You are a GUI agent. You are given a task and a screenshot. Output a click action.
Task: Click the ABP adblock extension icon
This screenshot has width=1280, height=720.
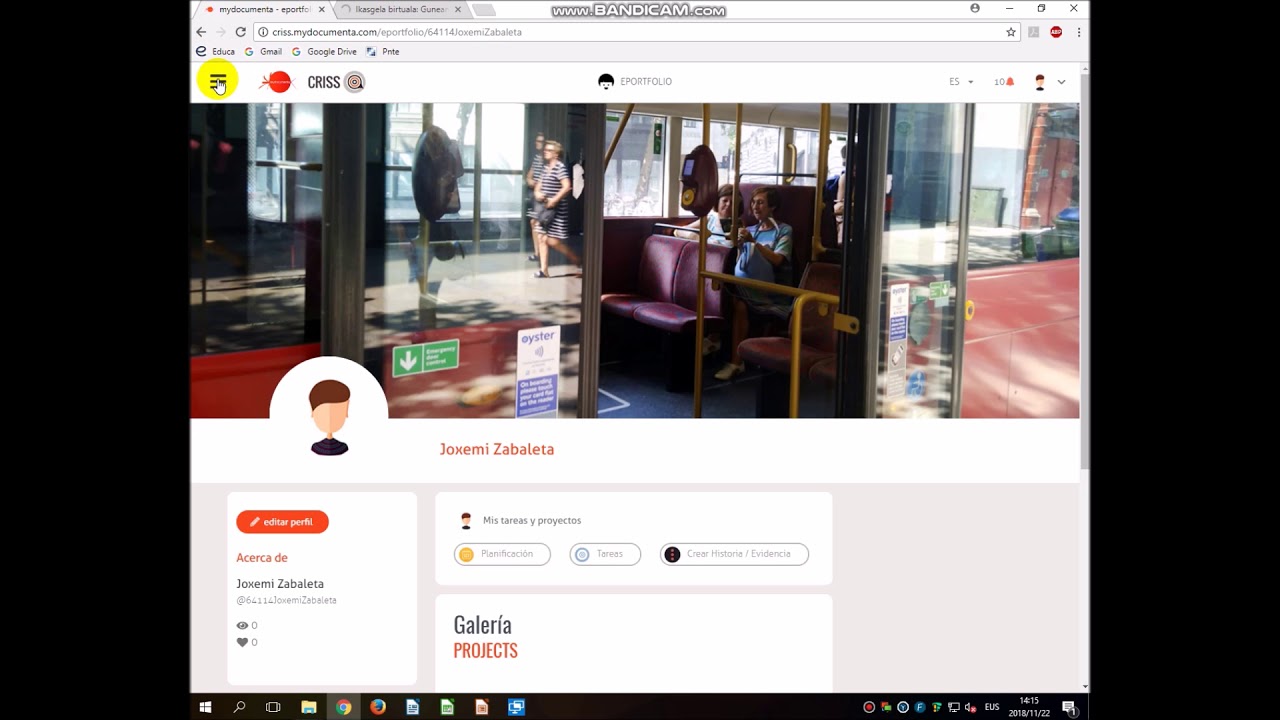pyautogui.click(x=1056, y=32)
